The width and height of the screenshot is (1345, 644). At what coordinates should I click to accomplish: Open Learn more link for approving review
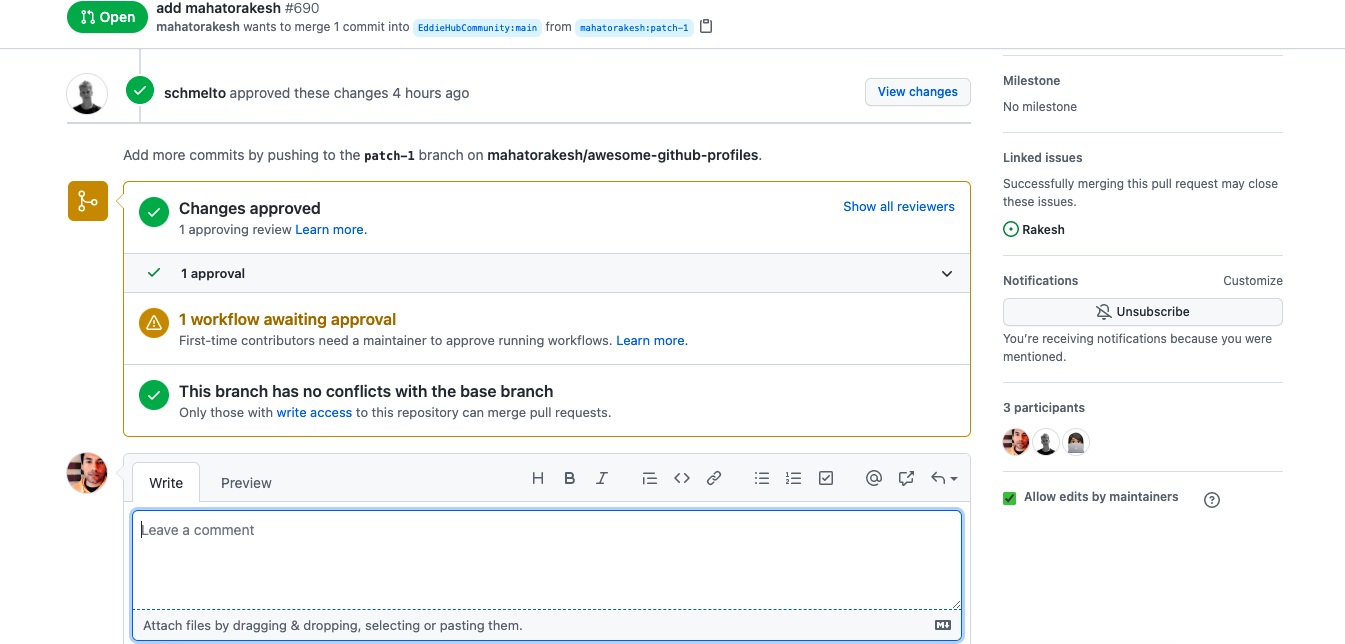331,230
